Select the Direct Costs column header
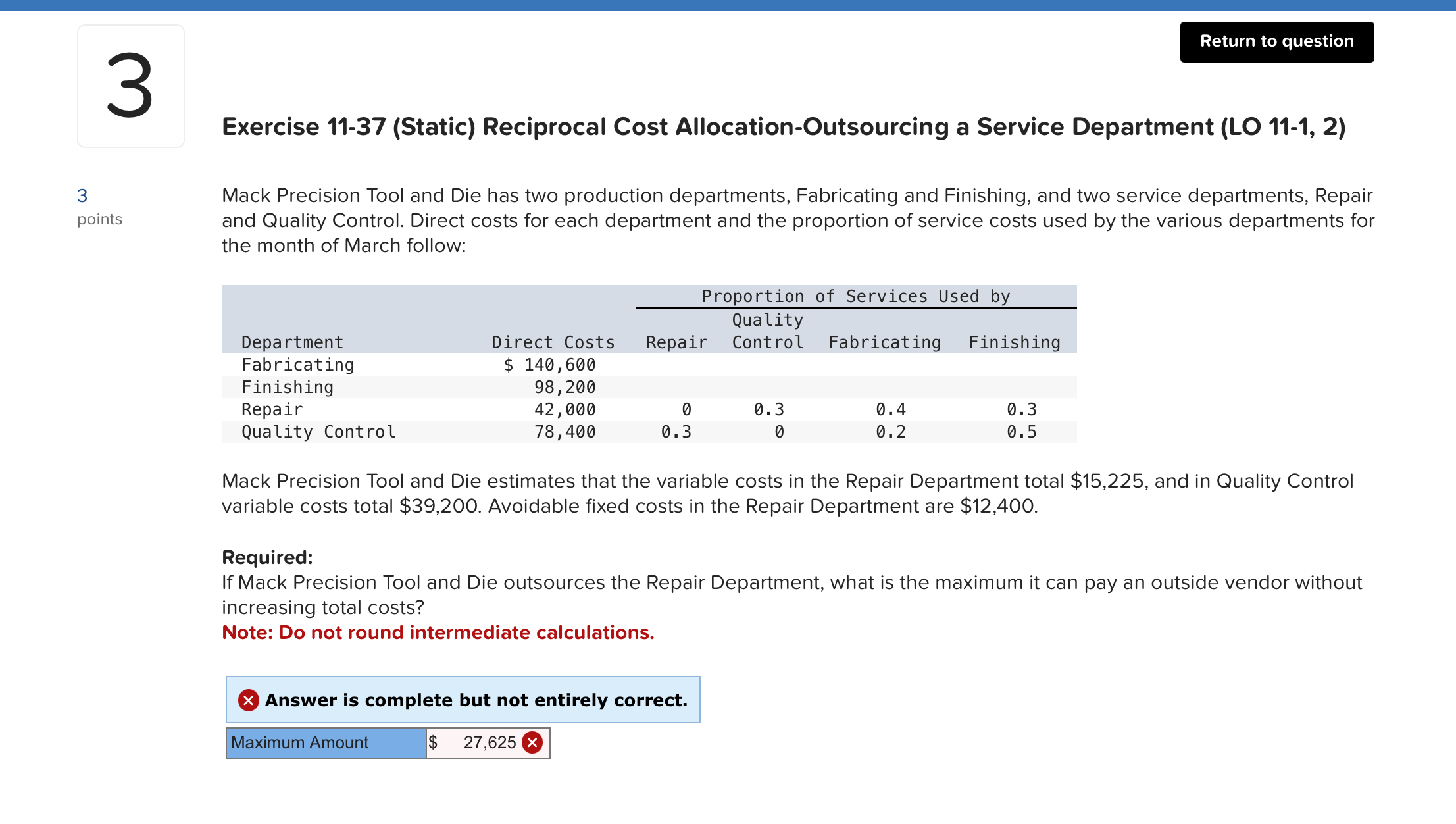This screenshot has width=1456, height=824. pyautogui.click(x=553, y=342)
